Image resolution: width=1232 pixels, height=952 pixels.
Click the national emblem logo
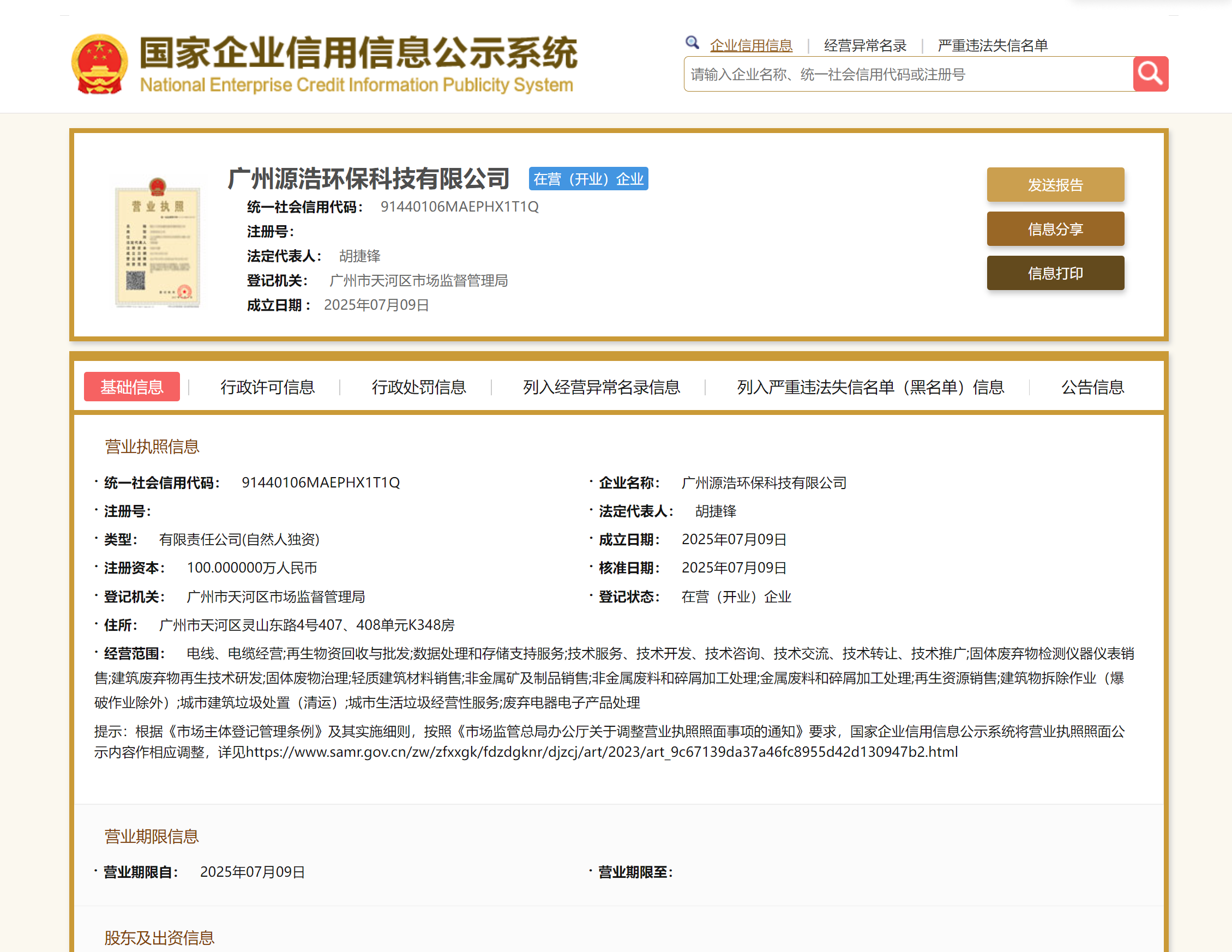click(x=99, y=64)
